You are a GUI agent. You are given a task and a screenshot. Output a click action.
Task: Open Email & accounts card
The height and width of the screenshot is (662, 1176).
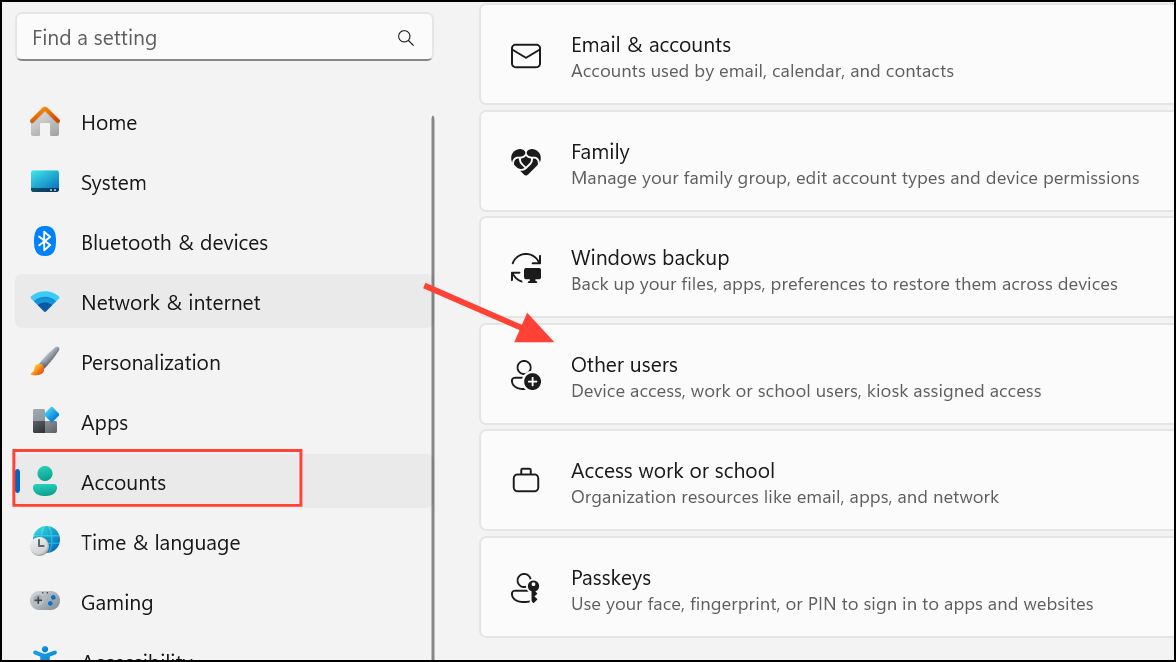(827, 55)
